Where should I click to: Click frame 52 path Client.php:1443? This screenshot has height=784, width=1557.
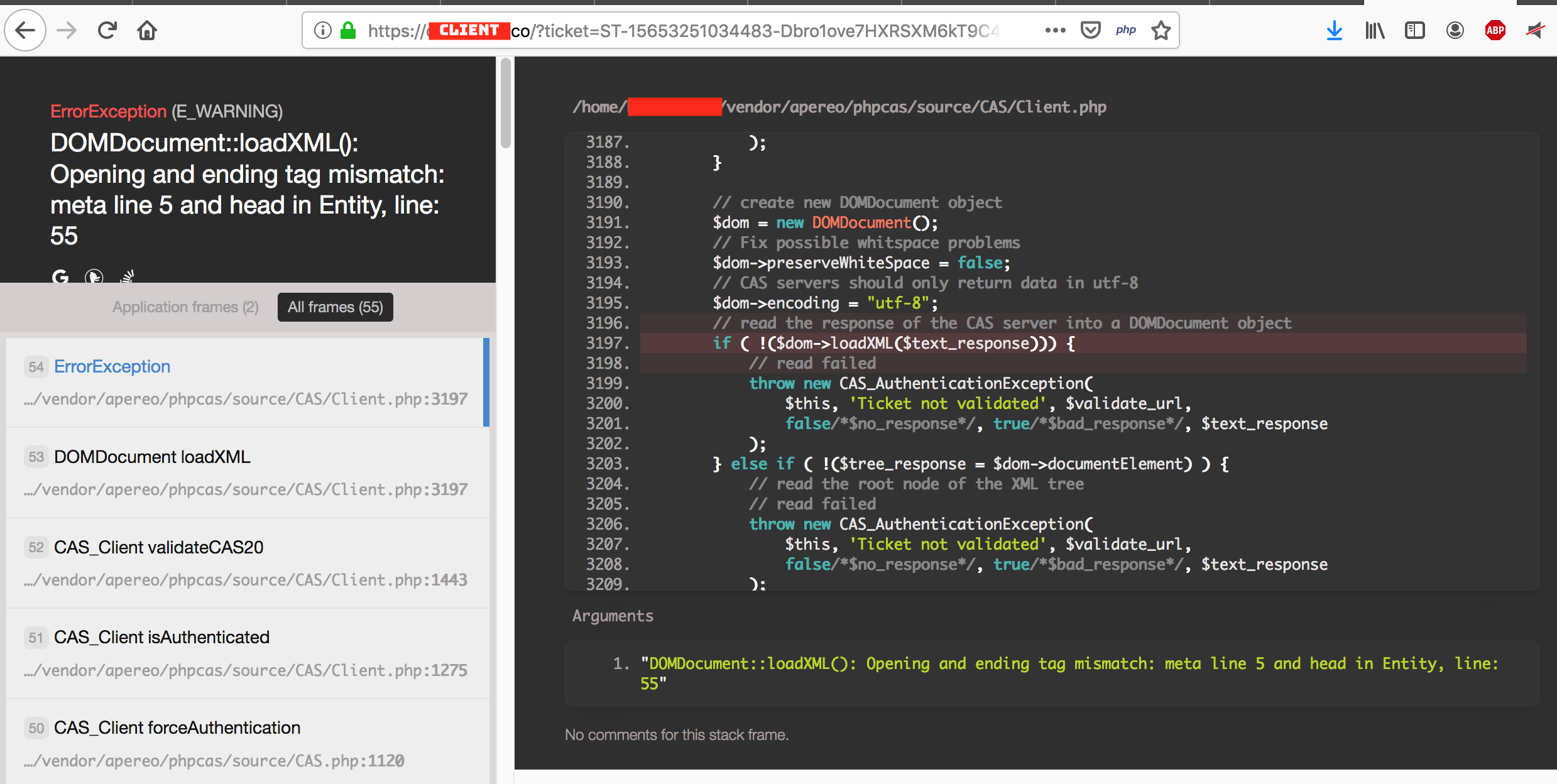(x=246, y=580)
